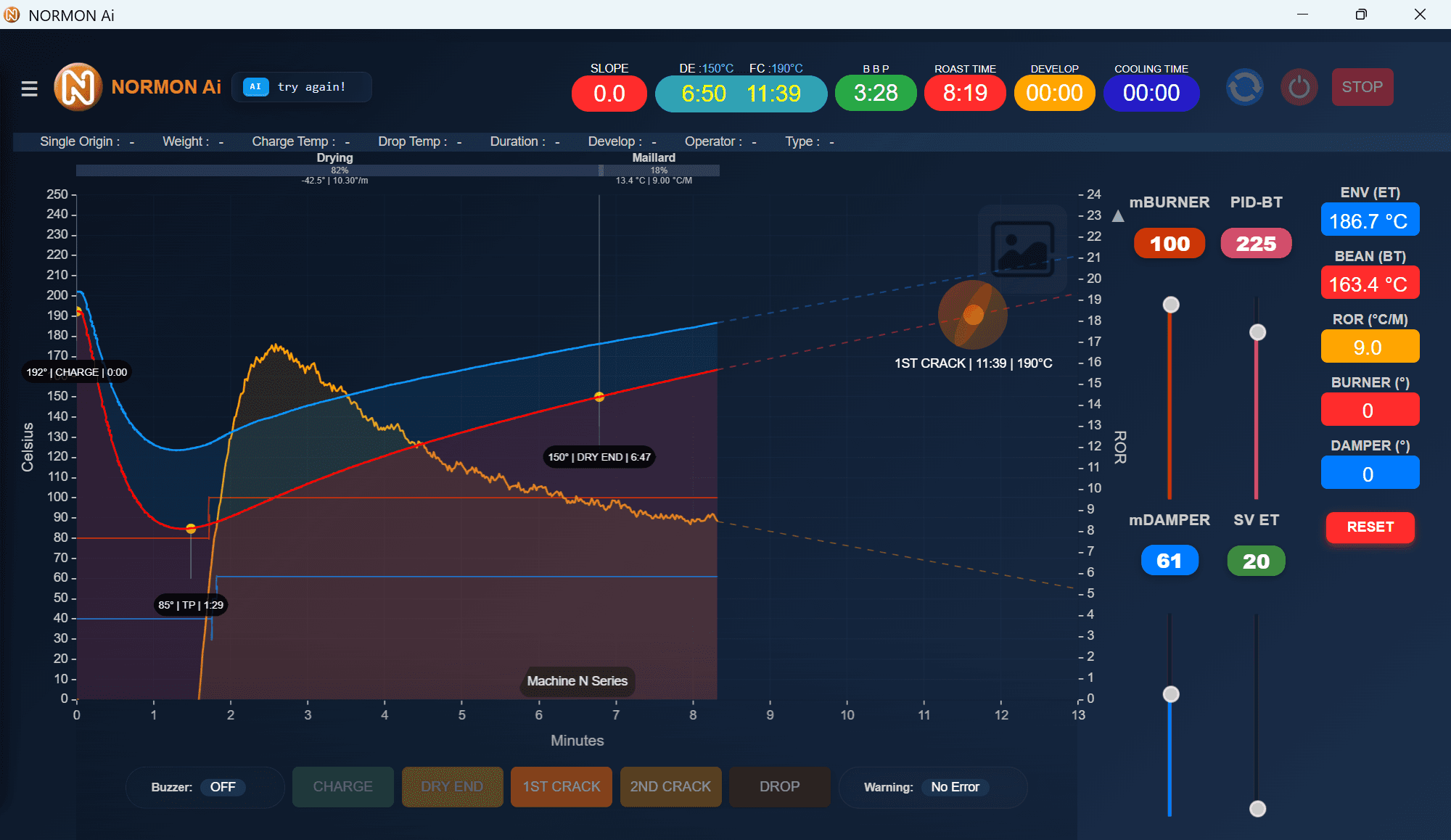
Task: Click the STOP button
Action: (x=1362, y=87)
